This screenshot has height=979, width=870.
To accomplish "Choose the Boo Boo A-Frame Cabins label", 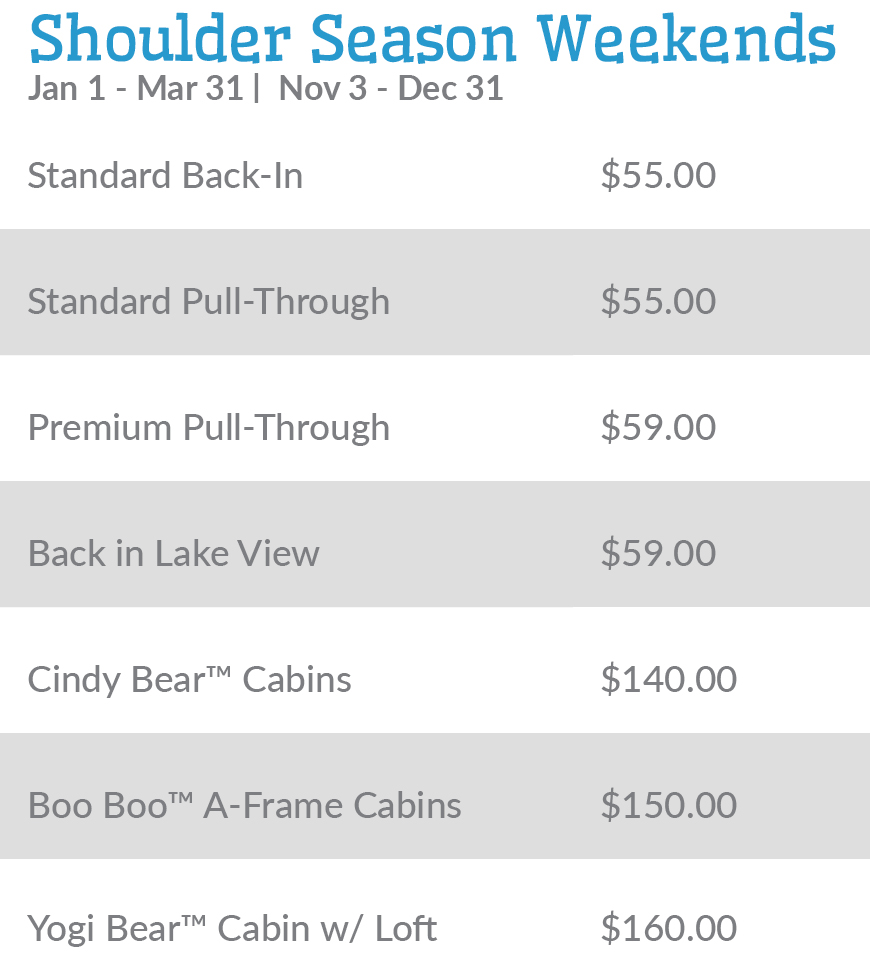I will click(x=245, y=805).
